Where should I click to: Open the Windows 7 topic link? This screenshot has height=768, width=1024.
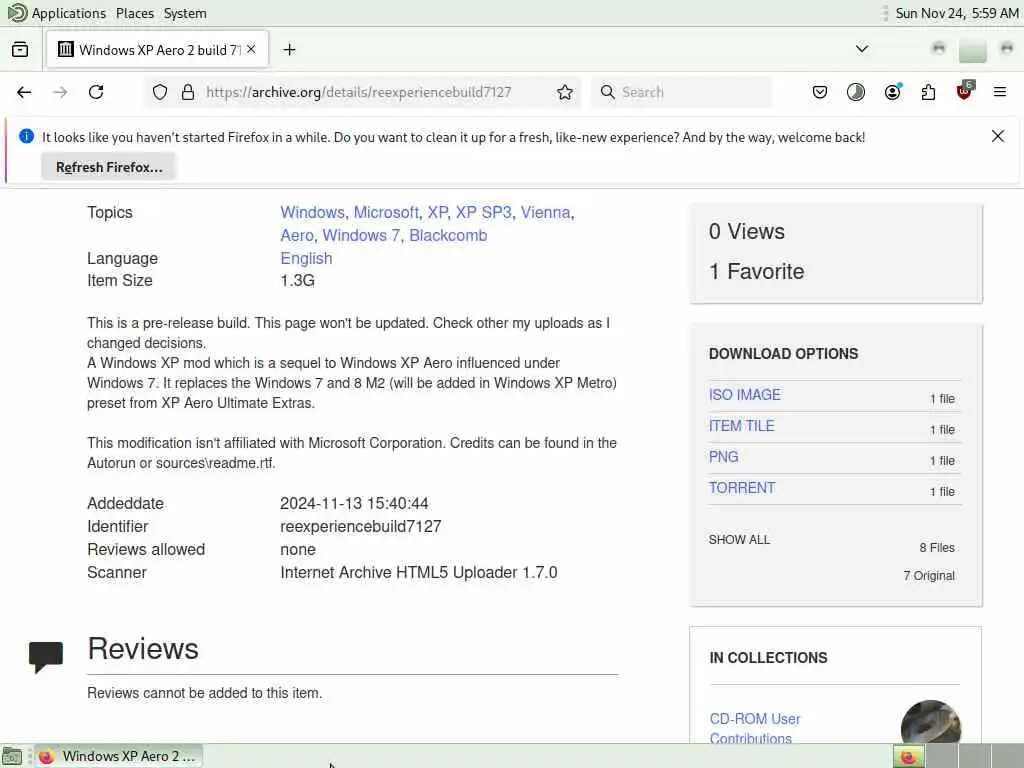pyautogui.click(x=361, y=235)
